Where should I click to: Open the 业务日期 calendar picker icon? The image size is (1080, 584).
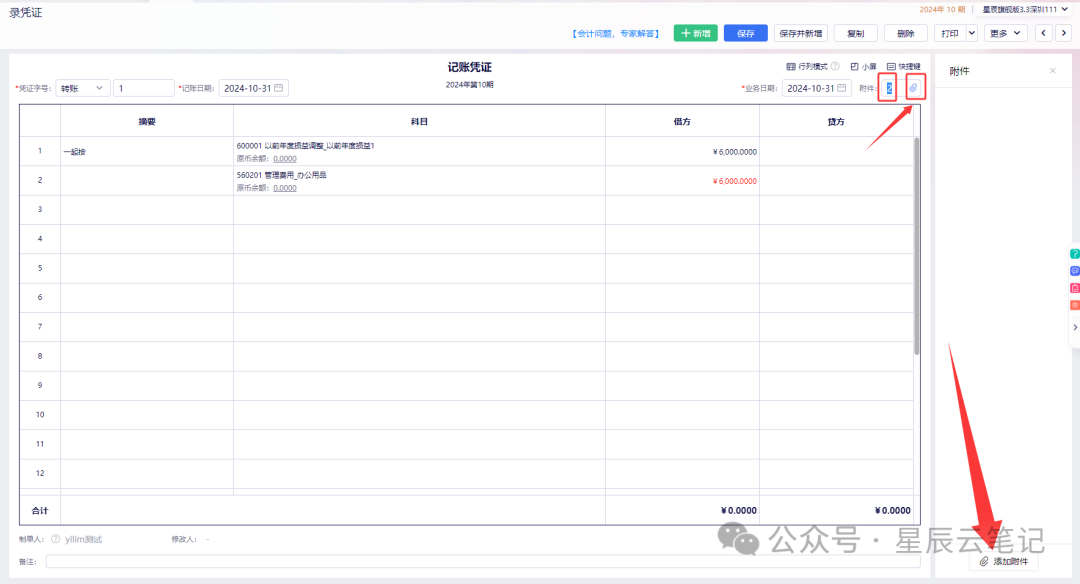(x=842, y=88)
